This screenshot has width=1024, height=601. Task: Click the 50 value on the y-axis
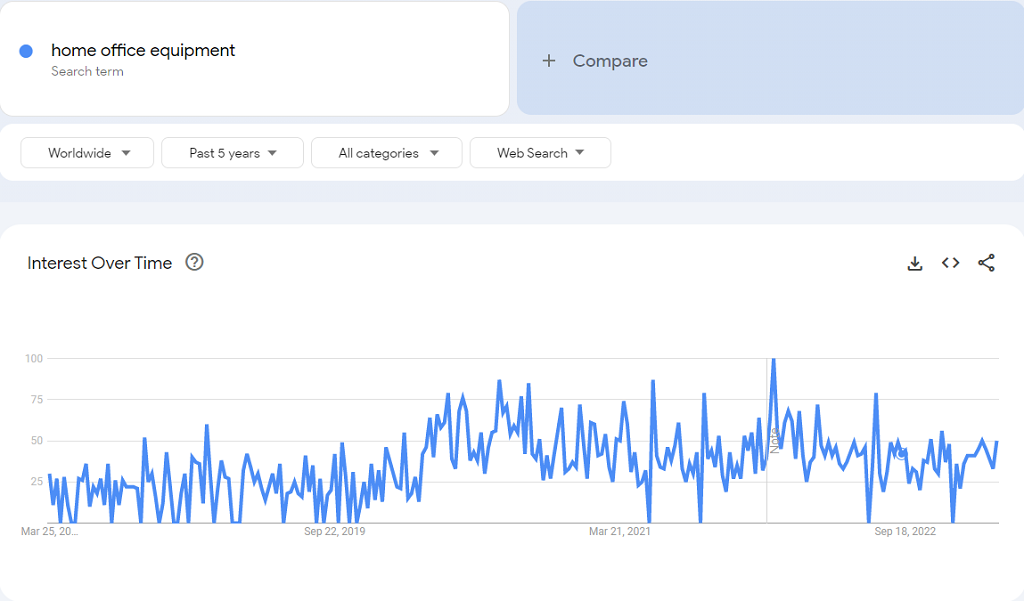click(37, 440)
